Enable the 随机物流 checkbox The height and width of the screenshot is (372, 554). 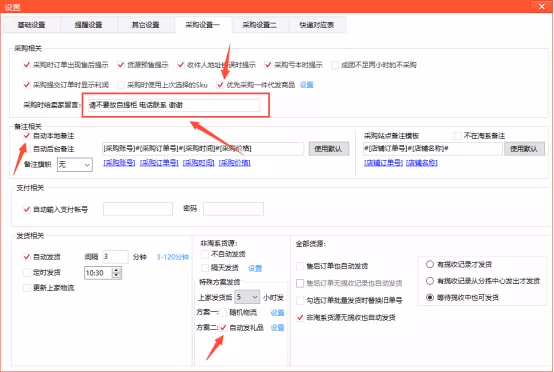pyautogui.click(x=223, y=313)
